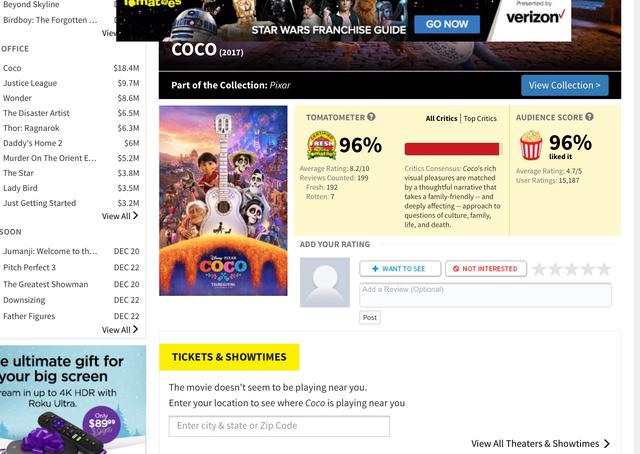Rate the movie with the fifth star
The height and width of the screenshot is (454, 640).
point(604,269)
